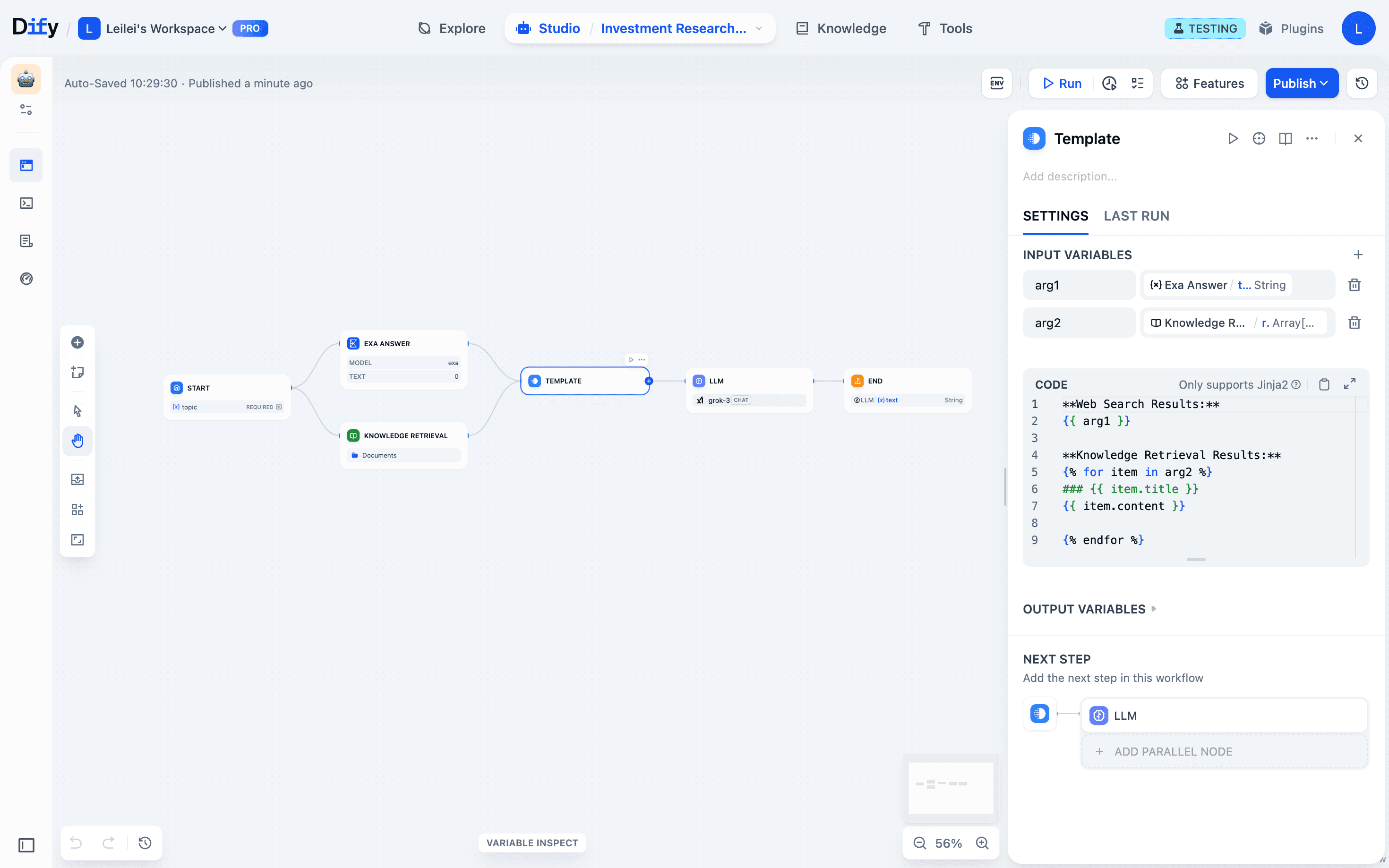Open the checklist icon beside Run

pyautogui.click(x=1138, y=83)
